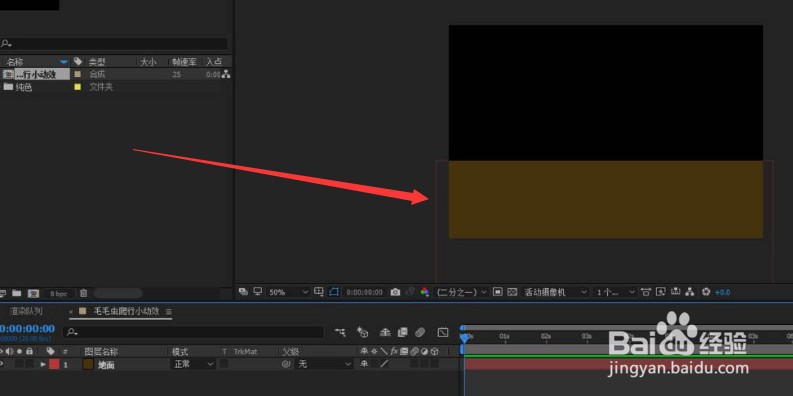Click the yellow label of 纯色 folder
Viewport: 793px width, 396px height.
(77, 87)
